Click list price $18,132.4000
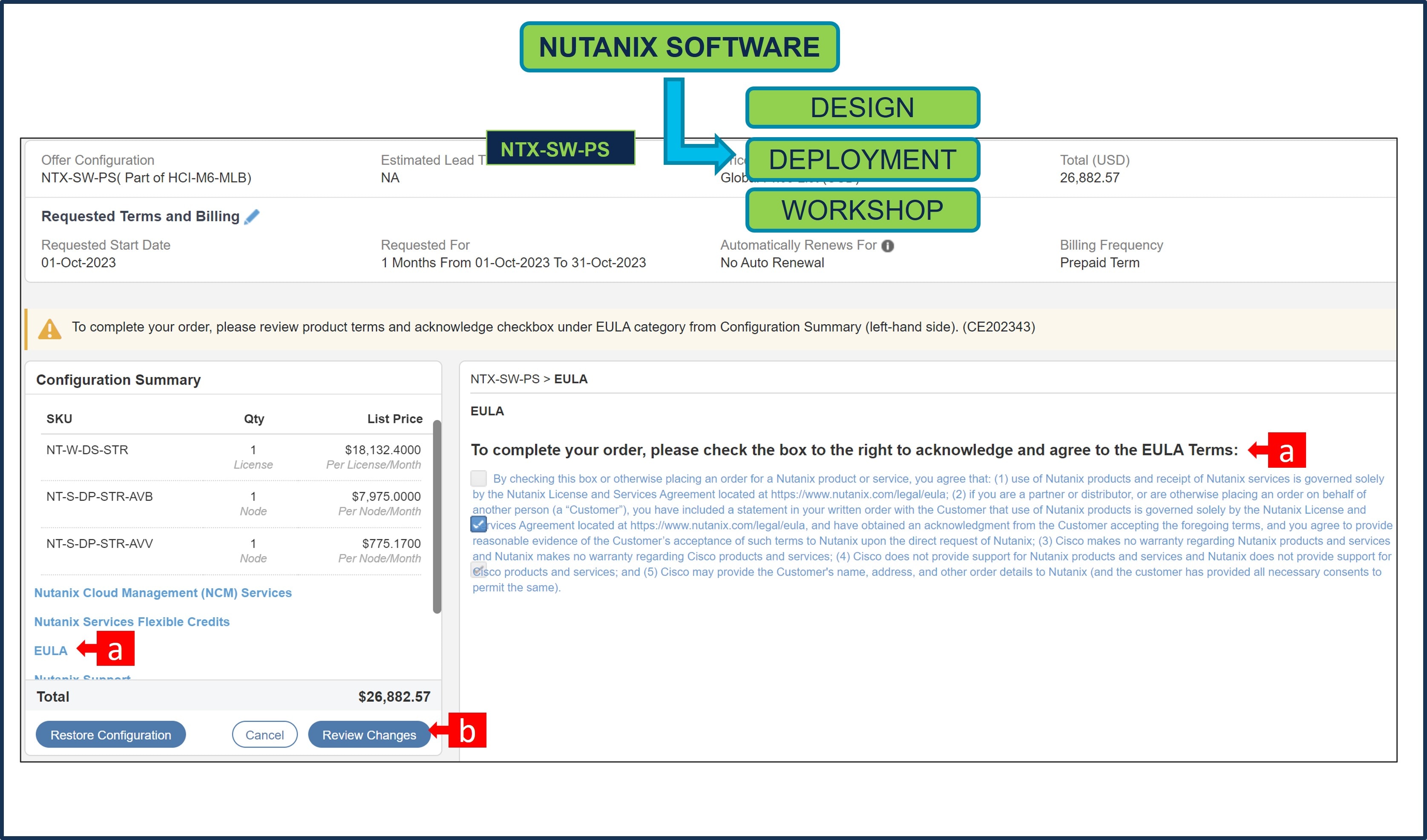 (383, 450)
